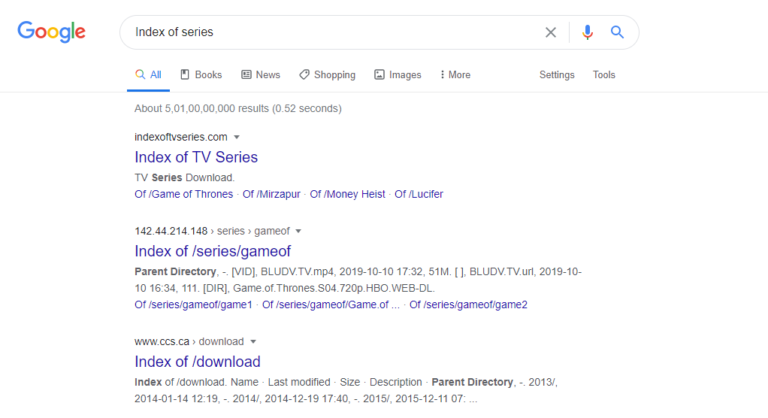Screen dimensions: 768x418
Task: Click the Shopping tag icon
Action: pos(304,74)
